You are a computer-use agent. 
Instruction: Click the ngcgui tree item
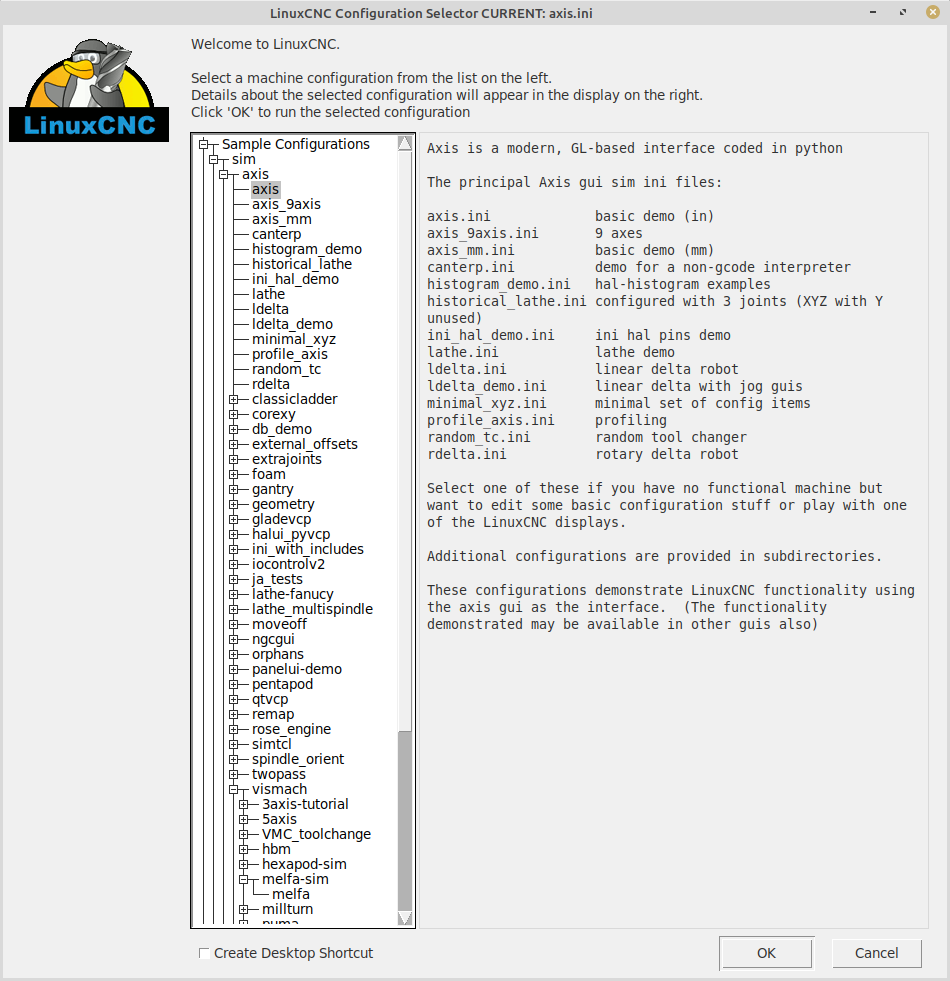click(273, 639)
